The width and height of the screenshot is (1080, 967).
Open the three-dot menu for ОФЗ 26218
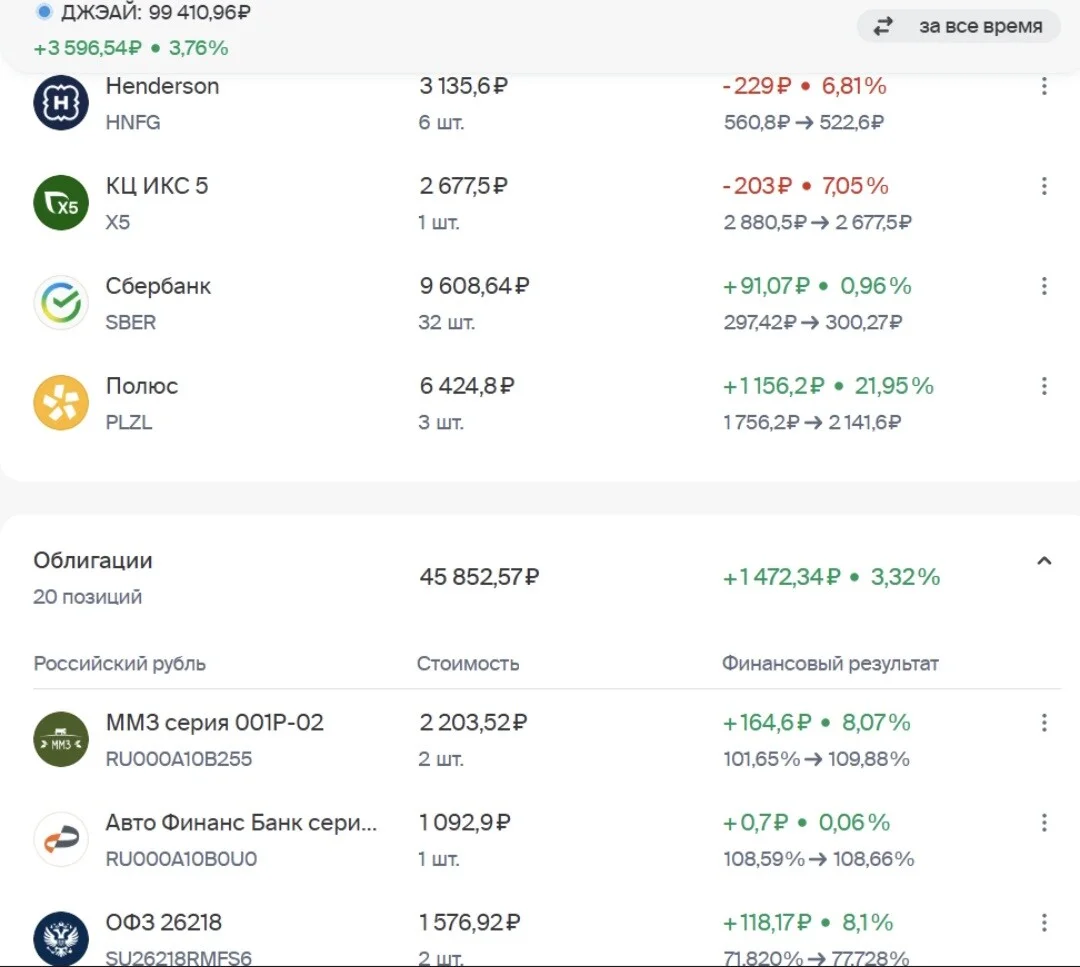[1044, 922]
